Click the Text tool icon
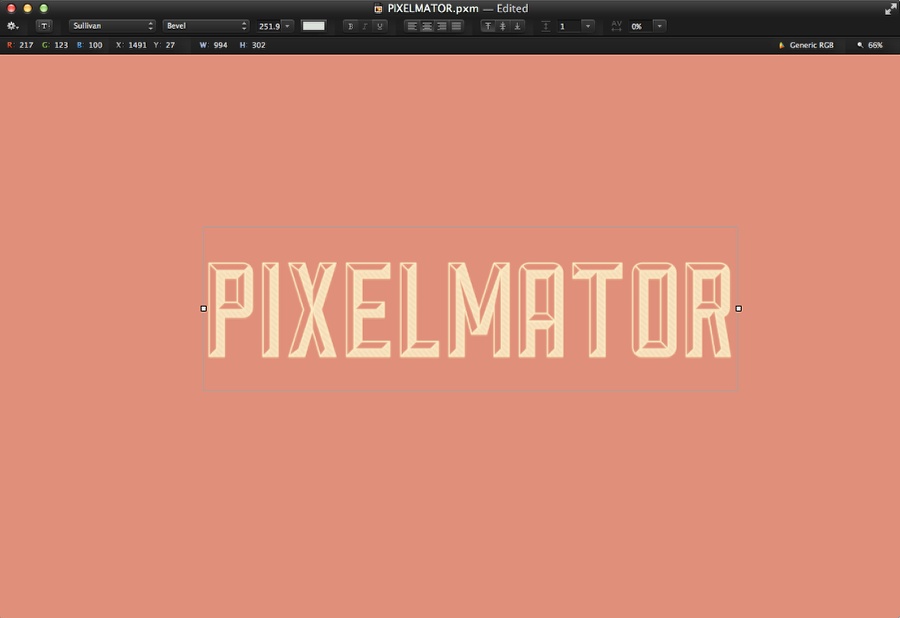This screenshot has height=618, width=900. click(x=44, y=26)
